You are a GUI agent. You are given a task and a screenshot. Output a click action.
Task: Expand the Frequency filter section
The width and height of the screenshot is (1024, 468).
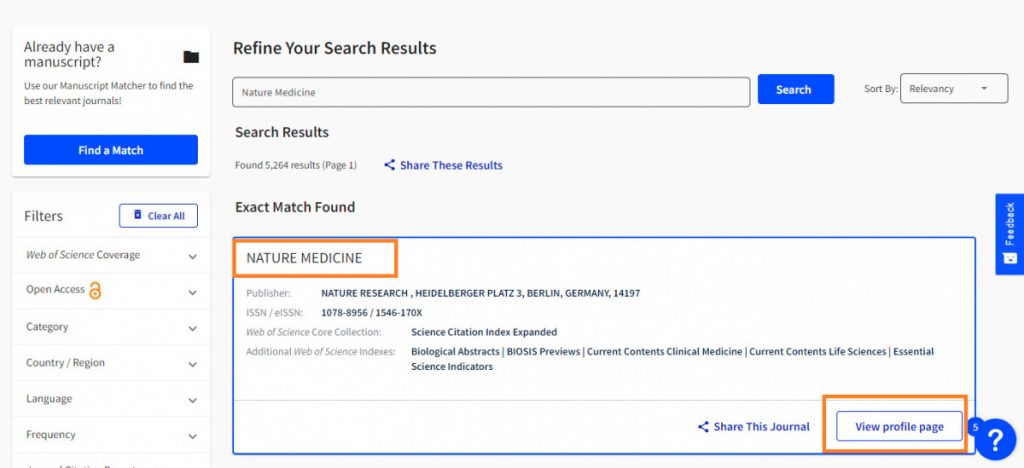192,436
